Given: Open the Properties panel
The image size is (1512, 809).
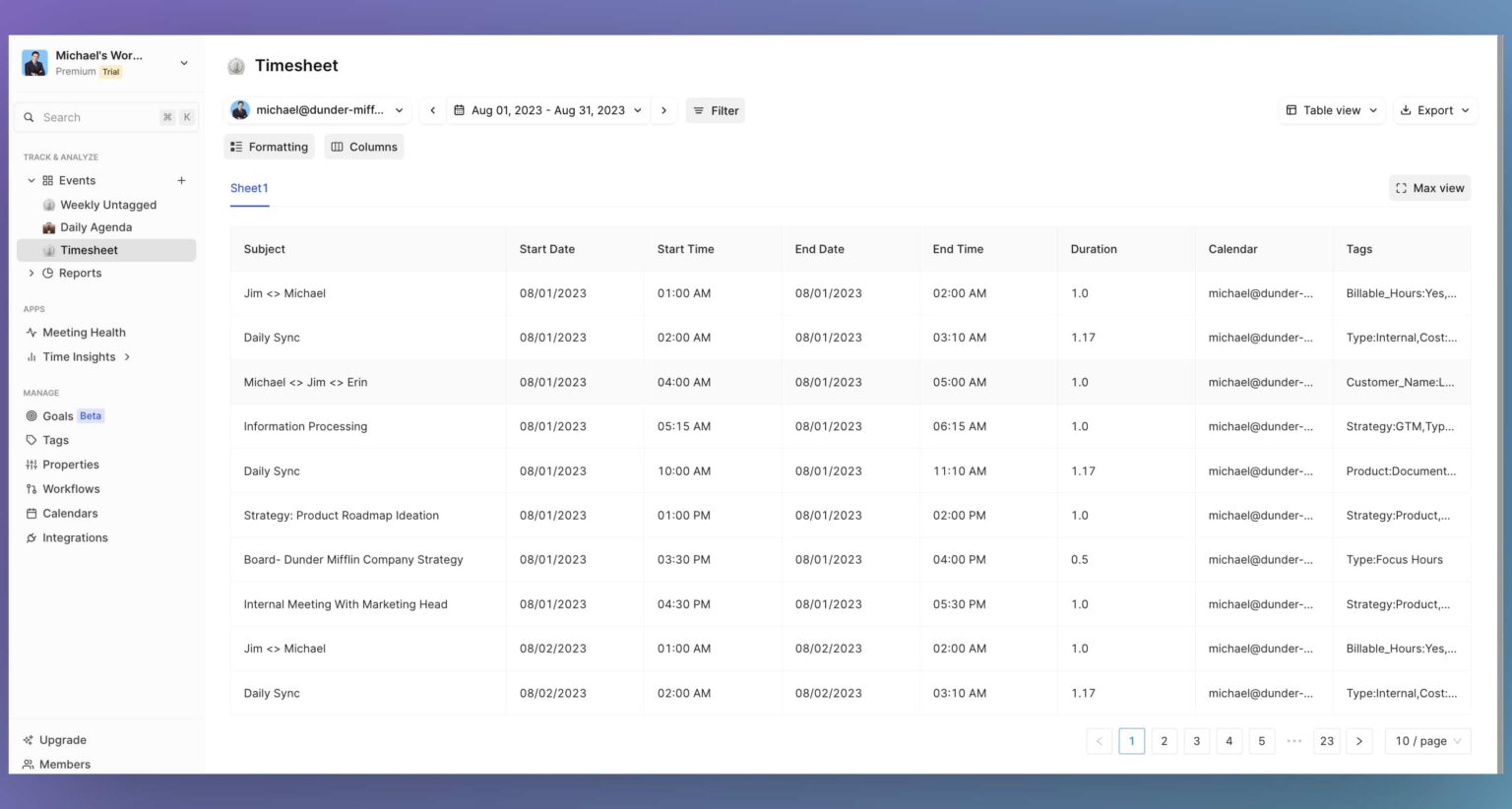Looking at the screenshot, I should (x=70, y=464).
